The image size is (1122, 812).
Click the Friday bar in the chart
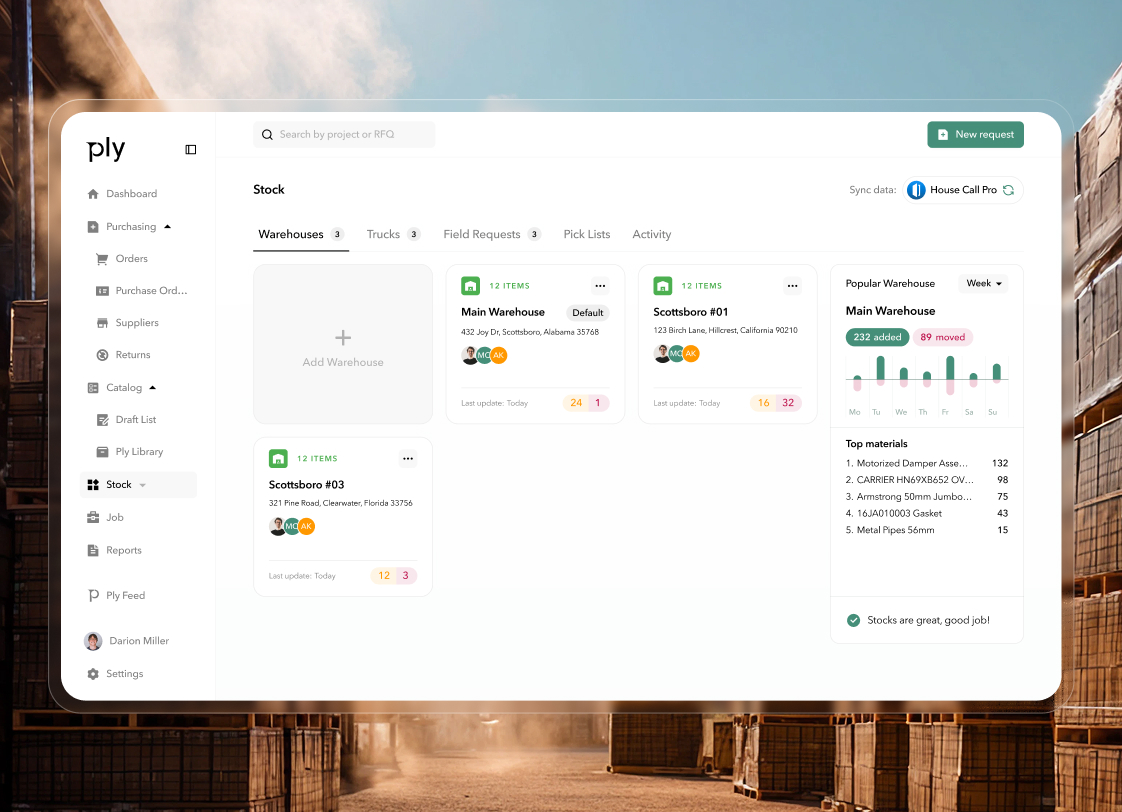[x=950, y=375]
